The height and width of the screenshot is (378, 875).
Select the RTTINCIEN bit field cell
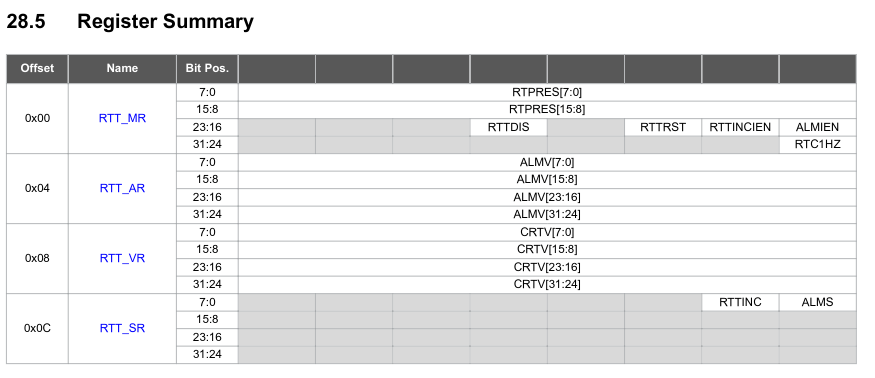point(740,127)
